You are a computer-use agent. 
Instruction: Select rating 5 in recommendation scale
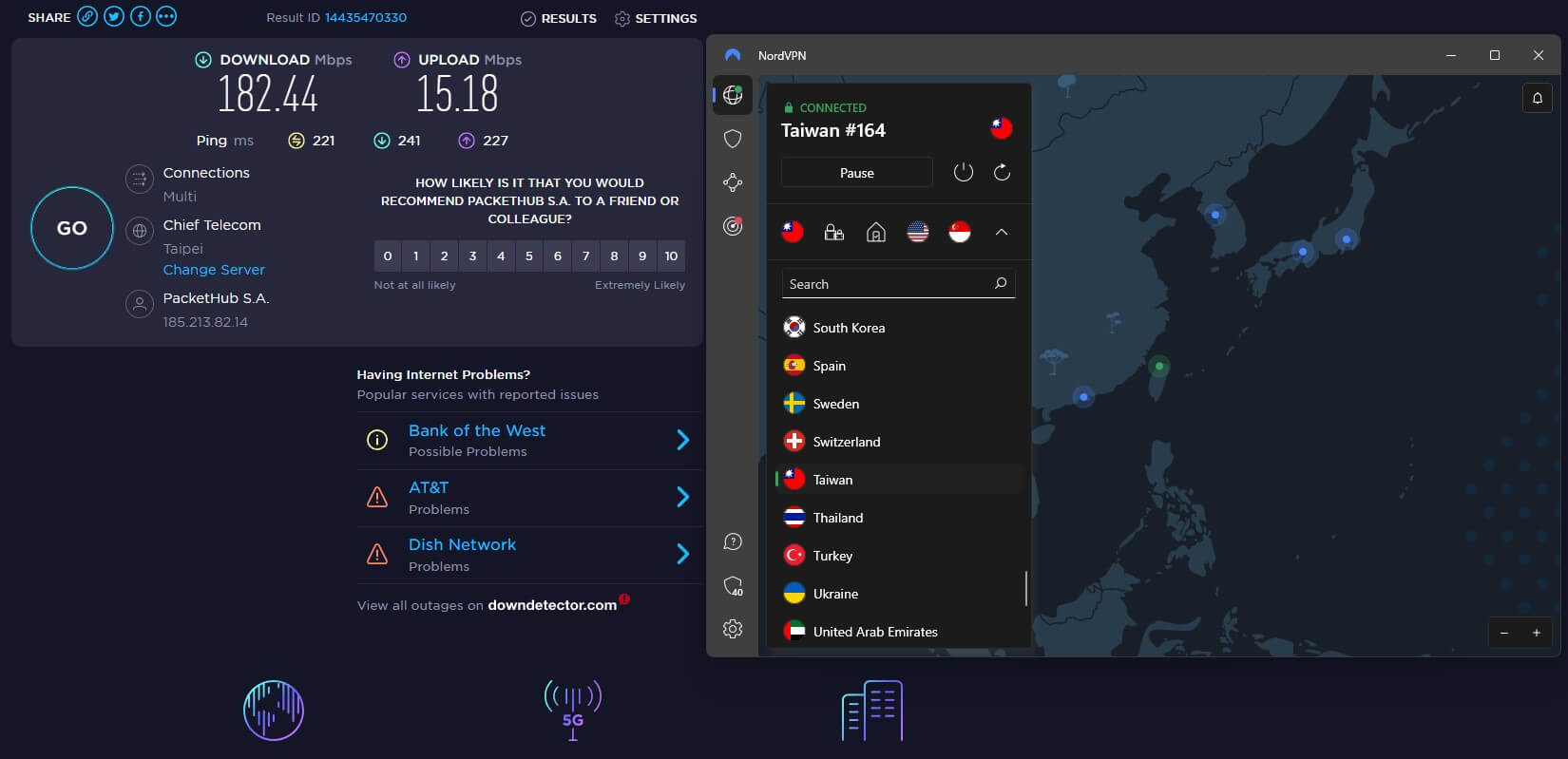point(529,256)
